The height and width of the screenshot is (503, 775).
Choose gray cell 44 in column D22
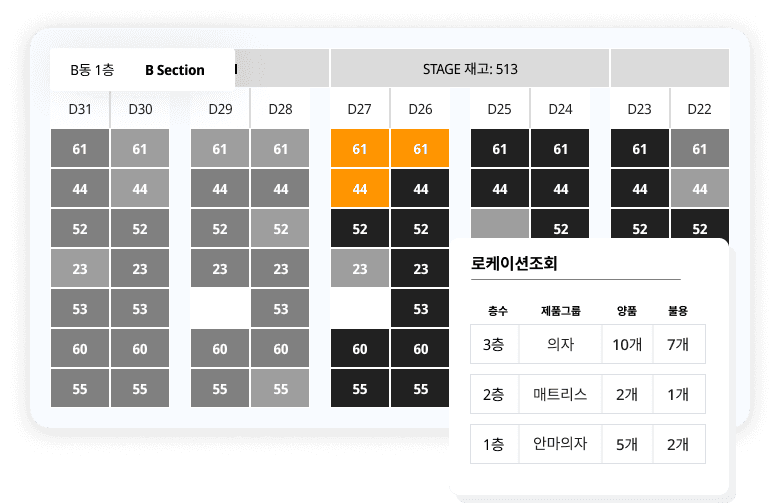point(700,188)
